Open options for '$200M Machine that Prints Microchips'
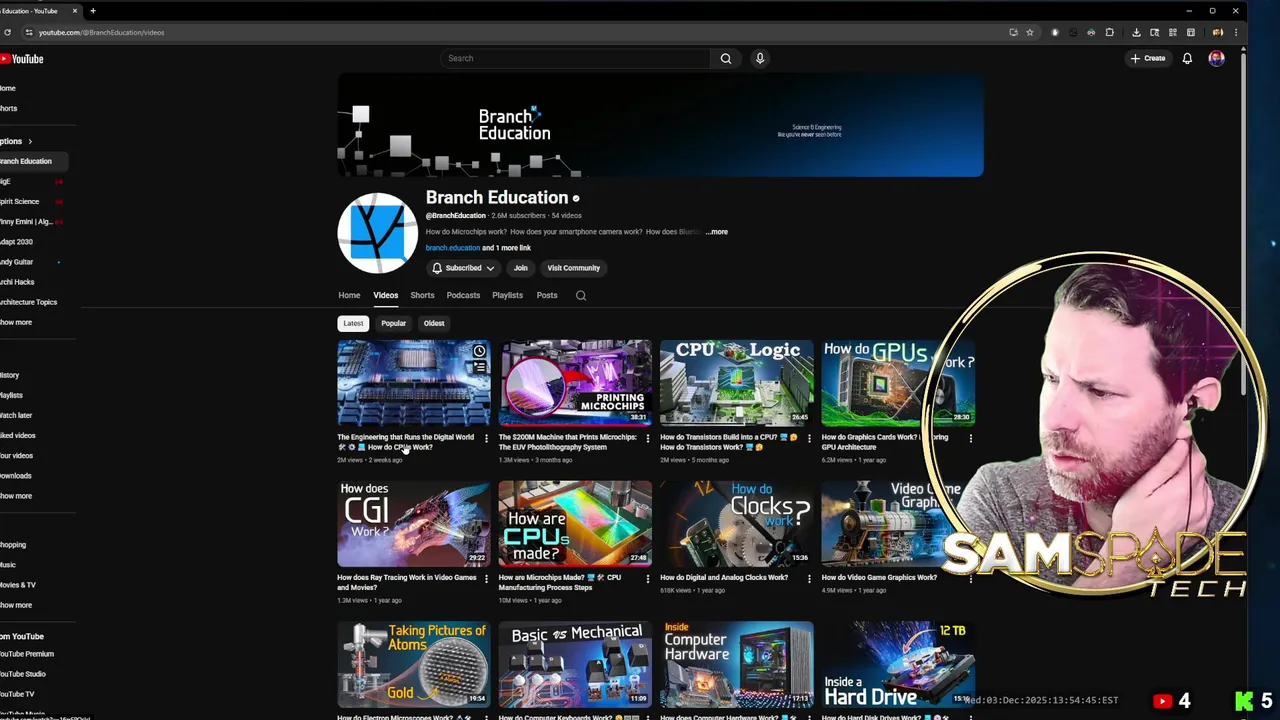Image resolution: width=1280 pixels, height=720 pixels. click(x=647, y=438)
